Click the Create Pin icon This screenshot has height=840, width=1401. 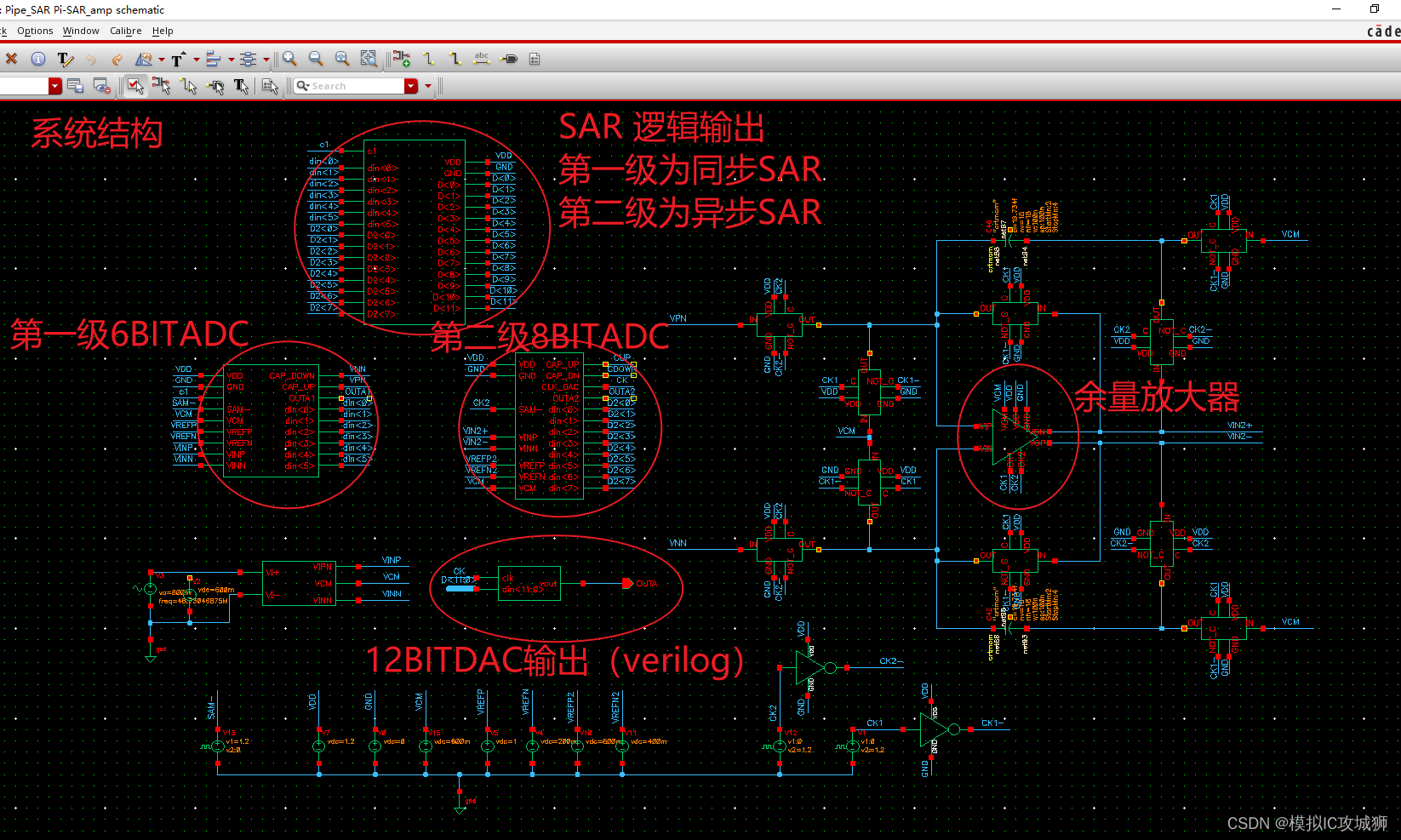(x=508, y=59)
